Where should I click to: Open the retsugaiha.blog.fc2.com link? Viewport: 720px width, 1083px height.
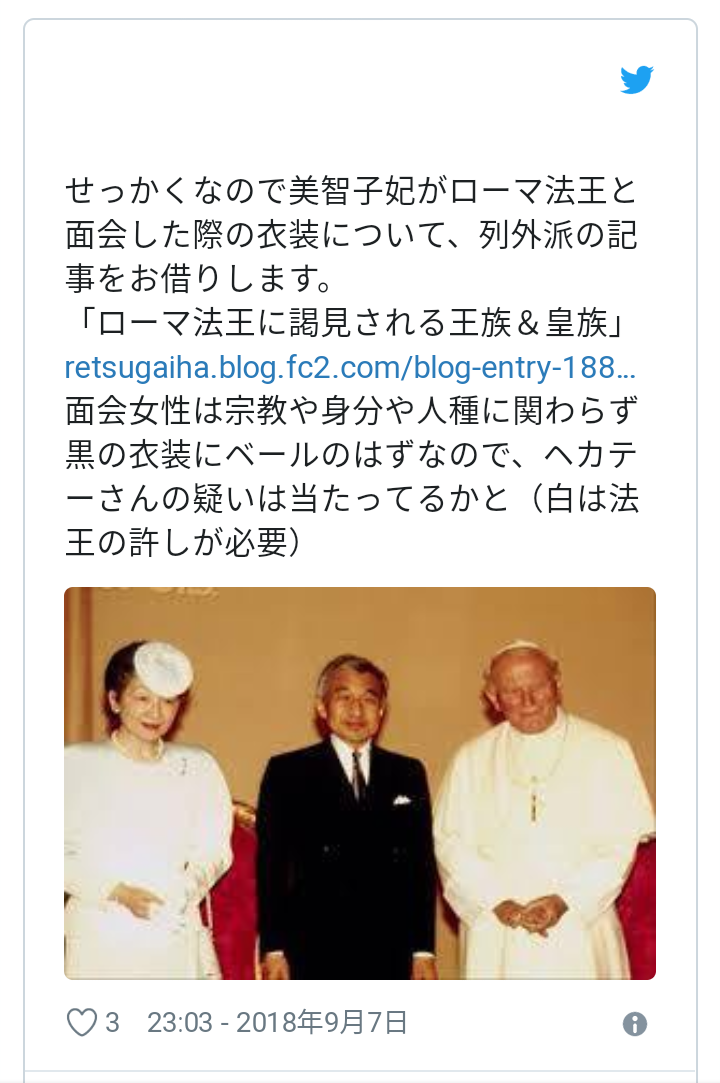click(350, 368)
